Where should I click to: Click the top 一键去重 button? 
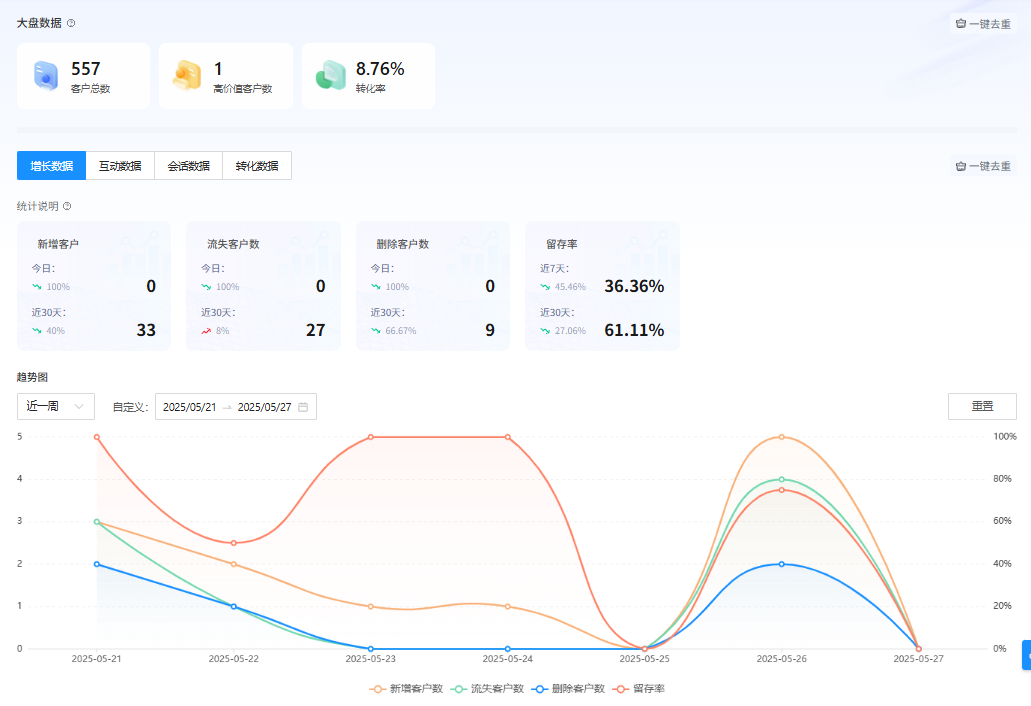(983, 24)
